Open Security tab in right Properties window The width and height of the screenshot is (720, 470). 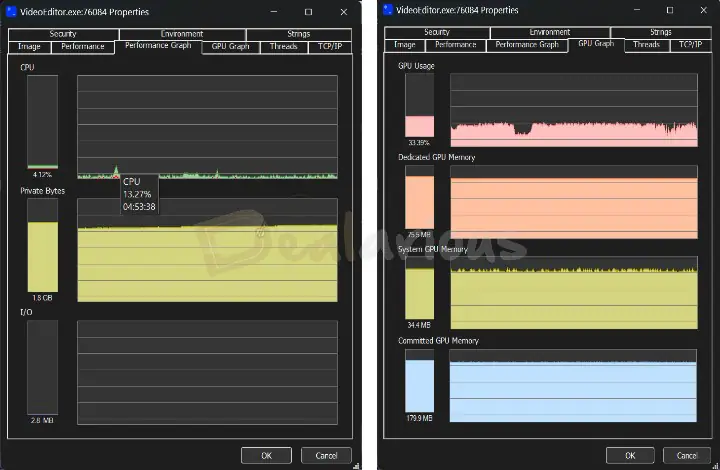pyautogui.click(x=437, y=32)
